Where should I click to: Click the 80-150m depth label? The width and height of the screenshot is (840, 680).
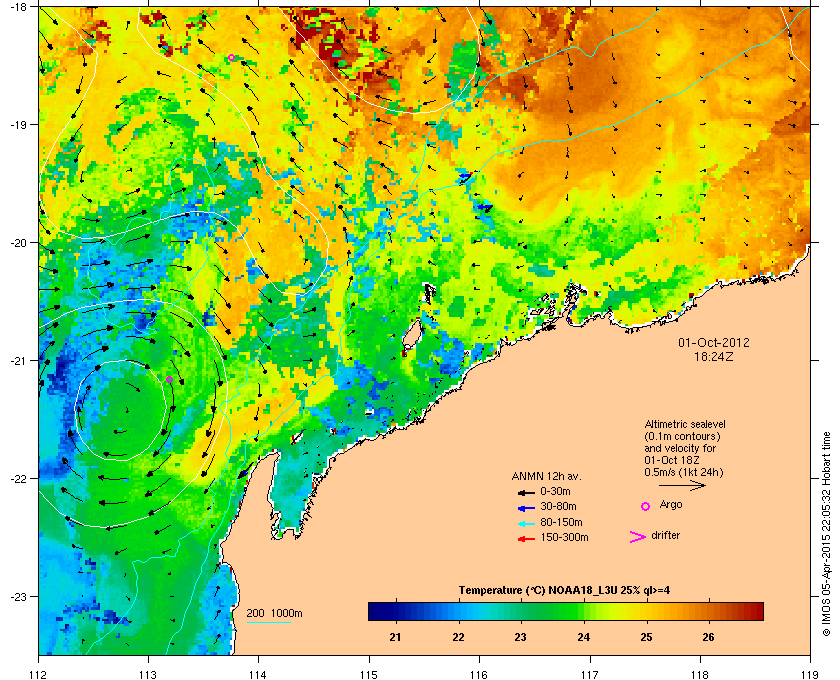561,522
